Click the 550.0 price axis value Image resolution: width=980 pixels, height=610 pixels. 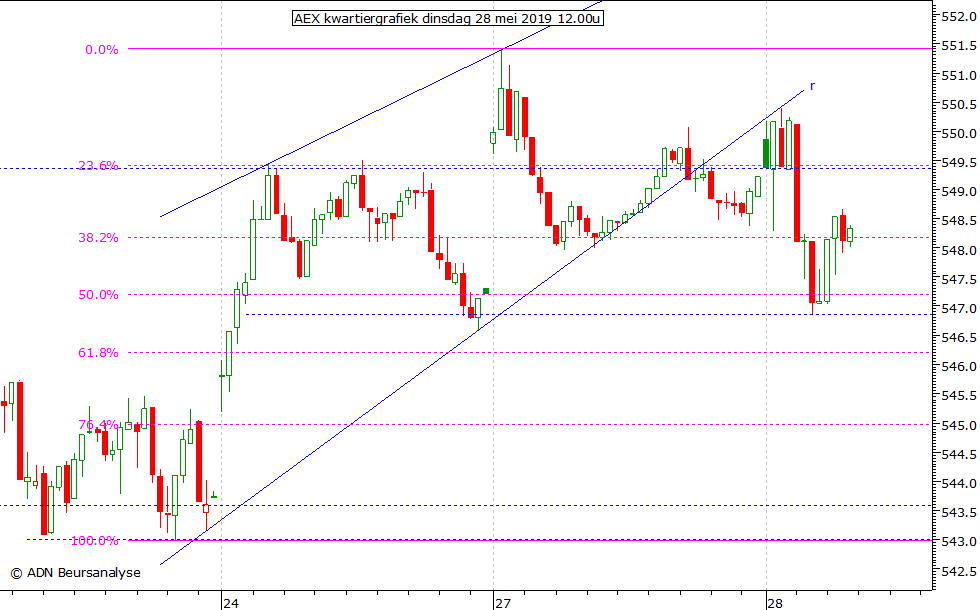958,133
